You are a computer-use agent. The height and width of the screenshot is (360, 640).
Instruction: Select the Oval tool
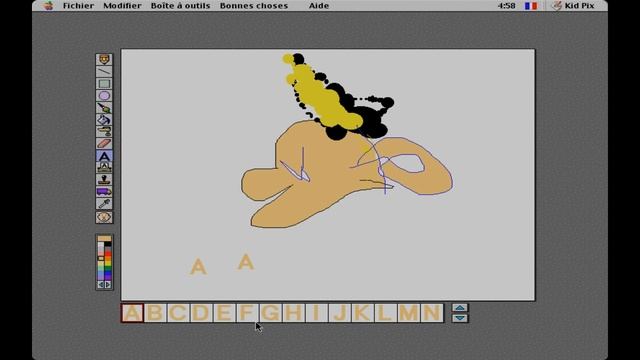[104, 96]
